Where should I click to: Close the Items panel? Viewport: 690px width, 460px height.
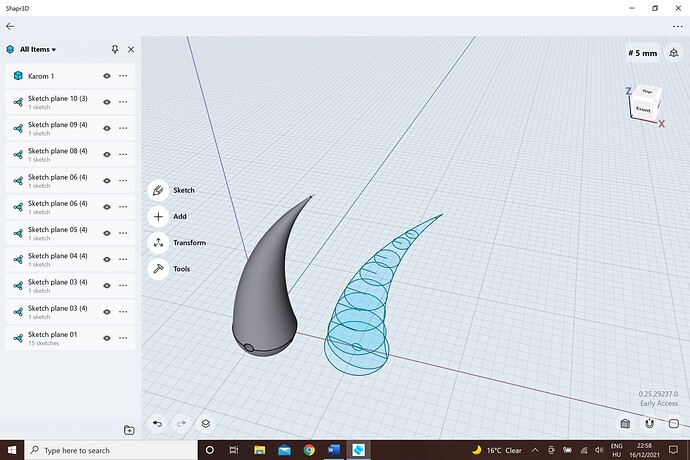(131, 49)
